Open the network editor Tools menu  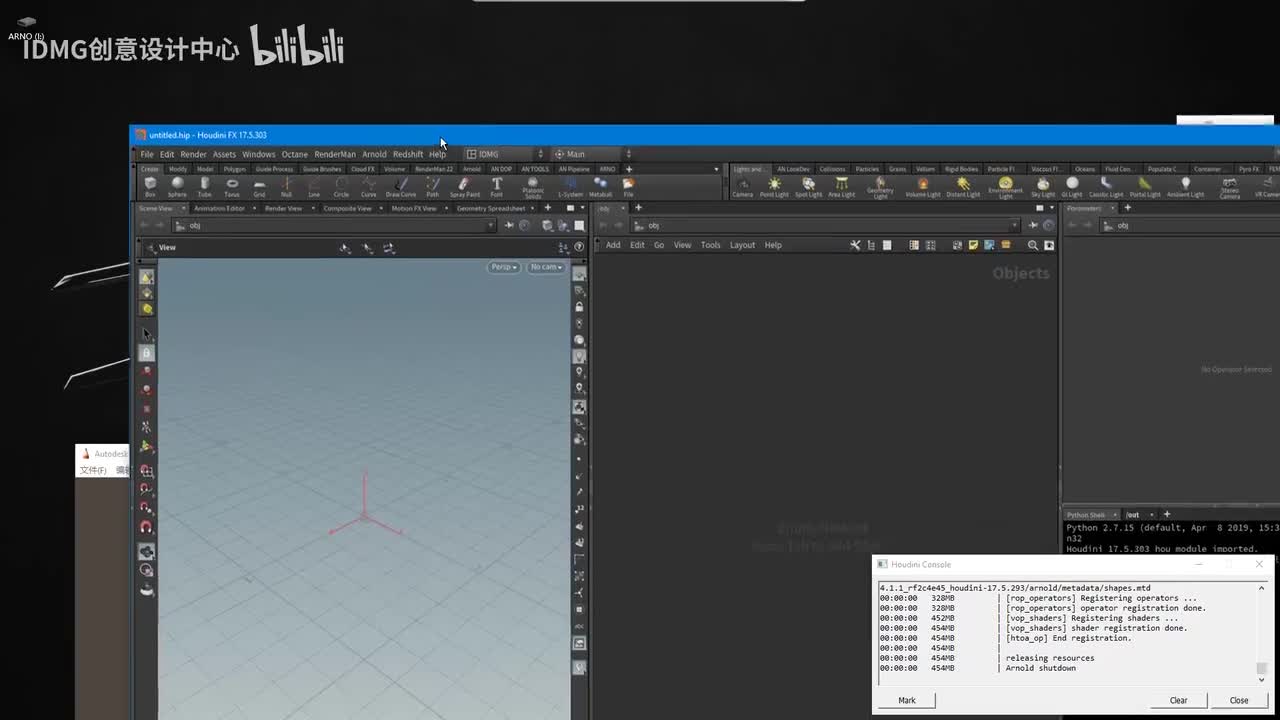click(710, 245)
